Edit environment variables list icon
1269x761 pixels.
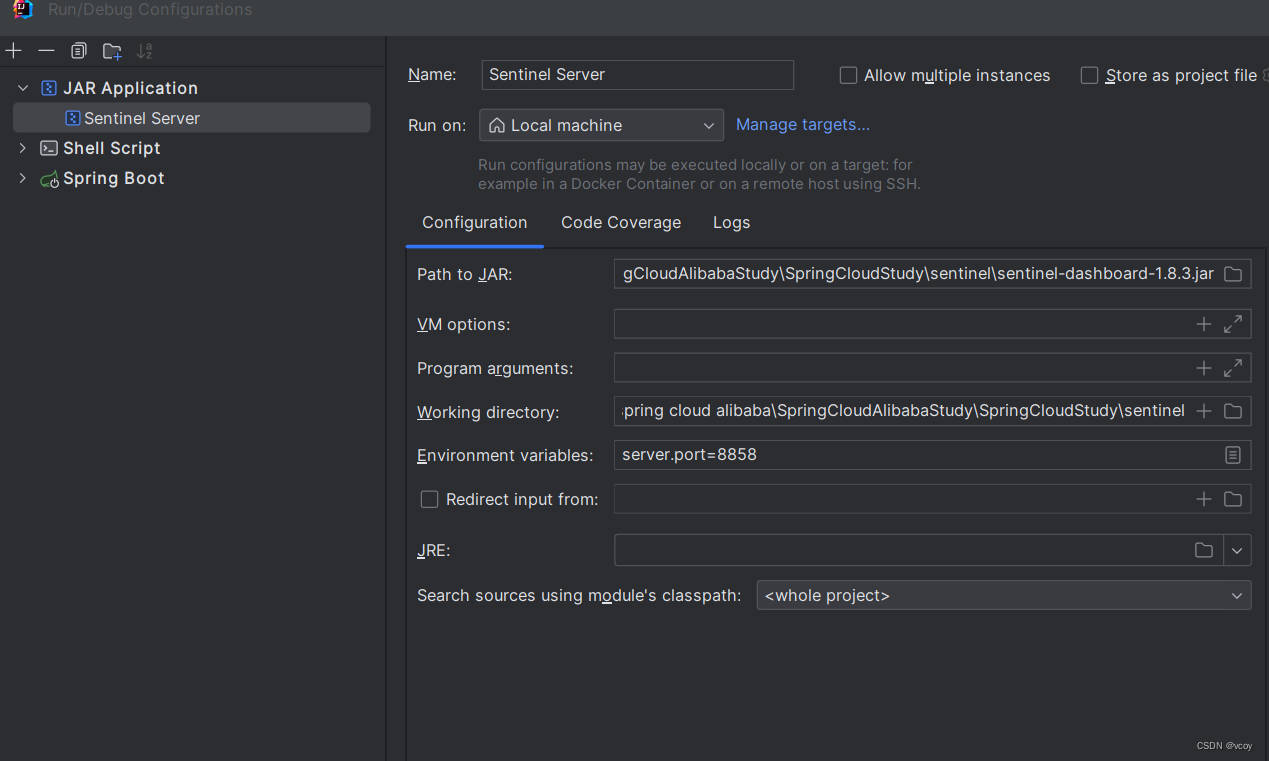1233,455
